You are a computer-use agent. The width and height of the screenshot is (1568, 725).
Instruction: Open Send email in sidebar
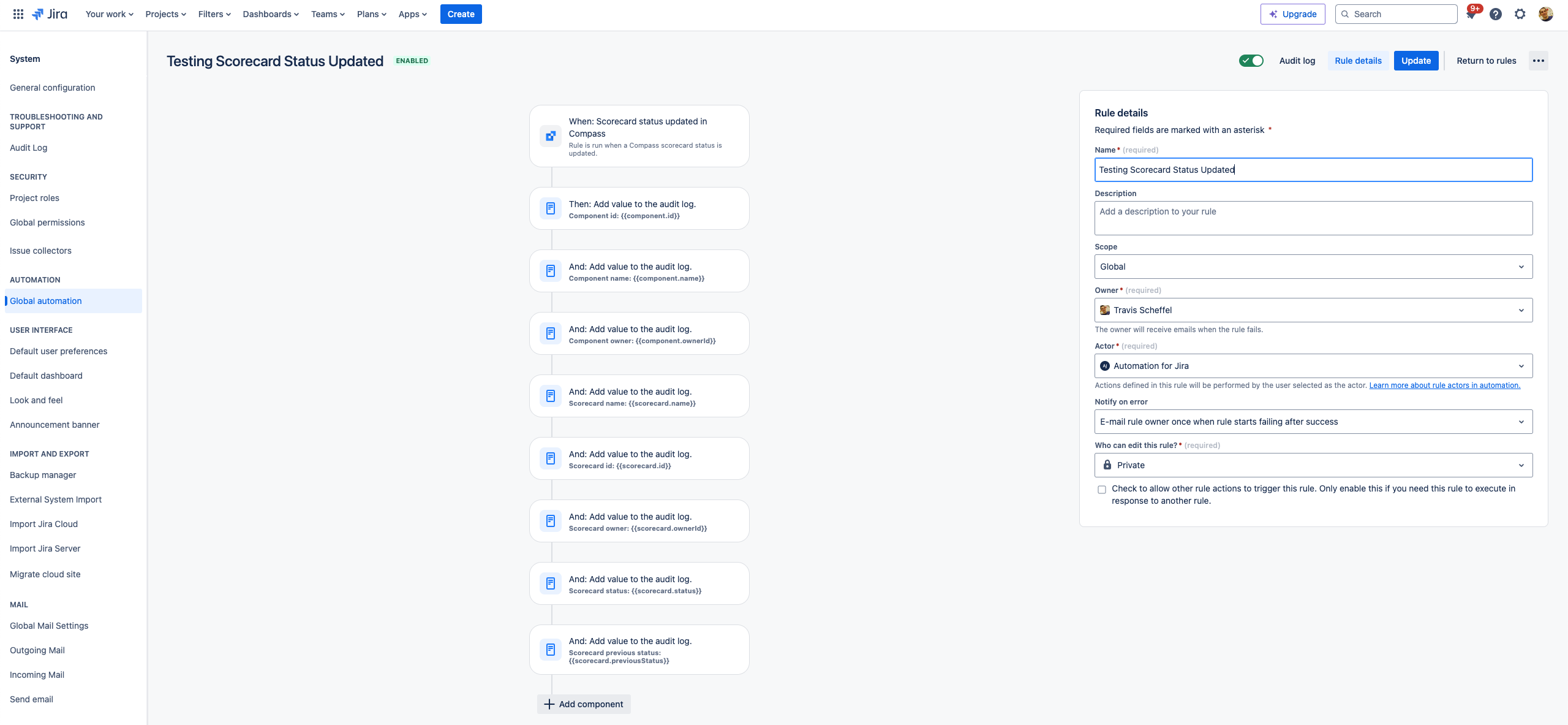32,699
